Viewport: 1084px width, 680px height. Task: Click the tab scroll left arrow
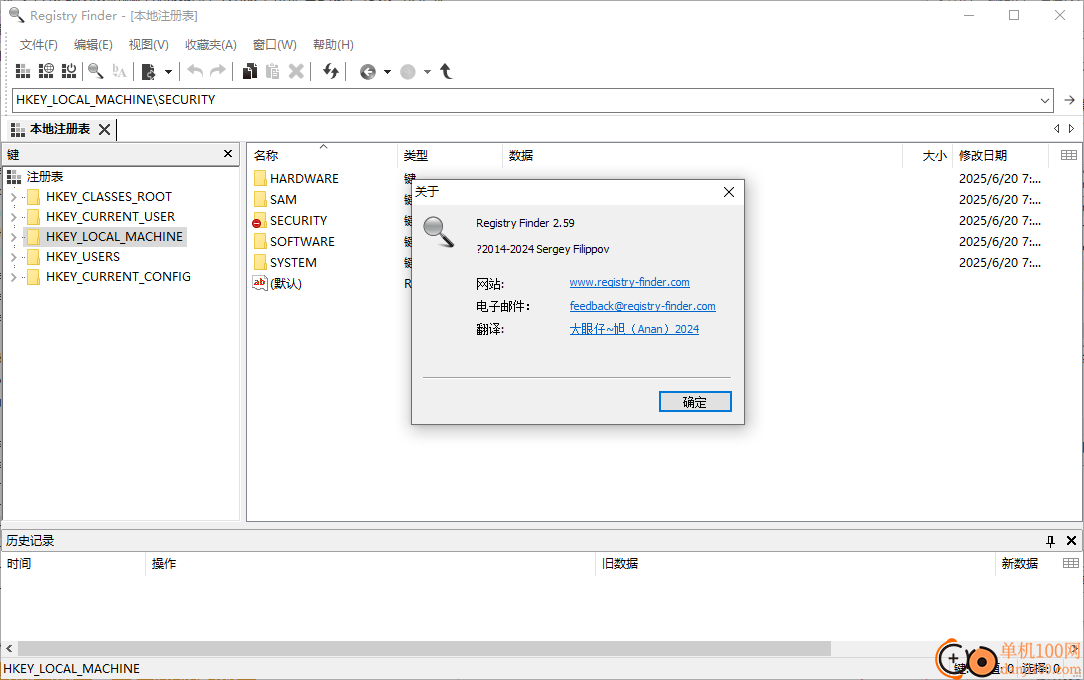1056,129
